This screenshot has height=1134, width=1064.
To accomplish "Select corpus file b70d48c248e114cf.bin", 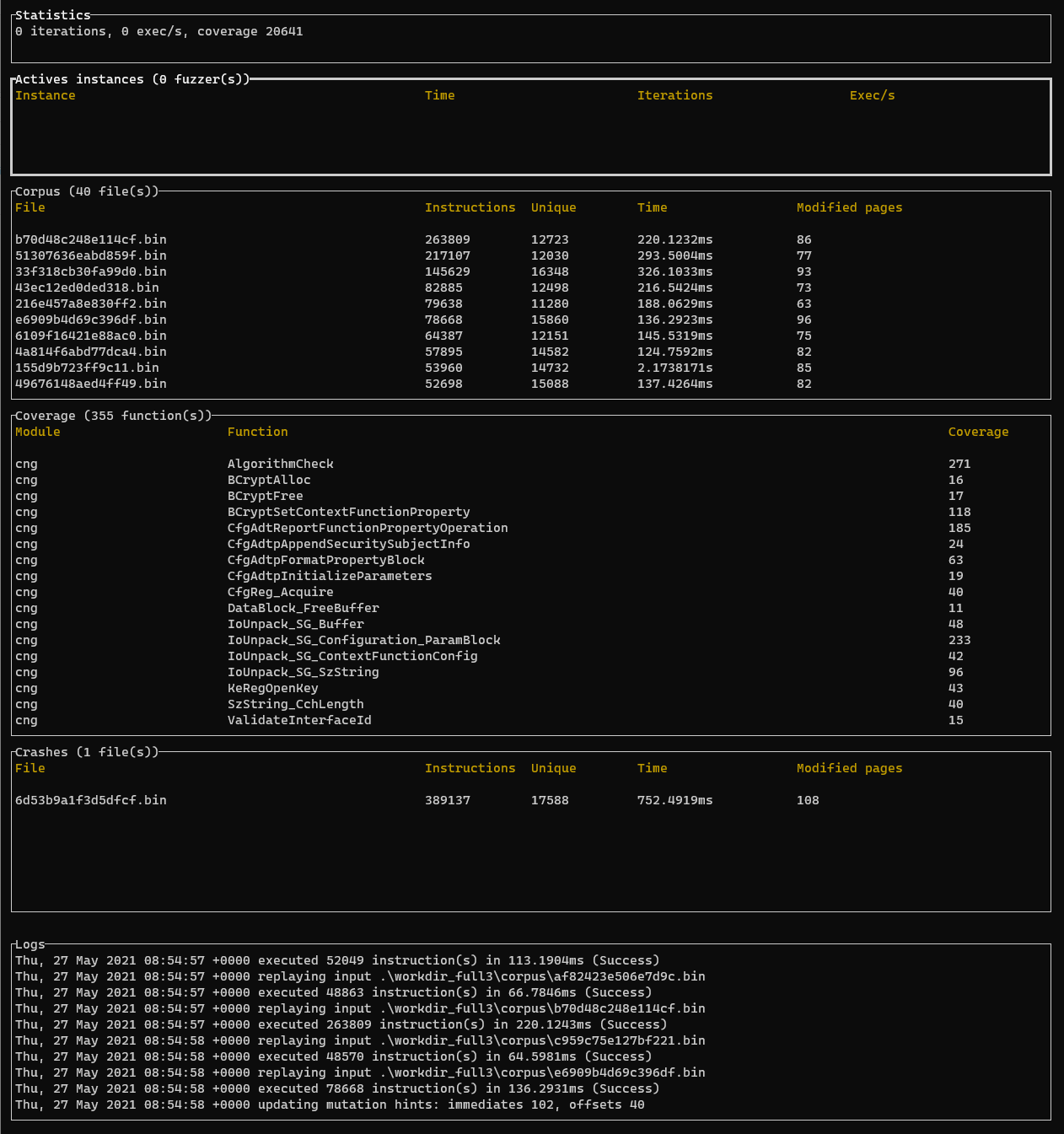I will click(91, 239).
